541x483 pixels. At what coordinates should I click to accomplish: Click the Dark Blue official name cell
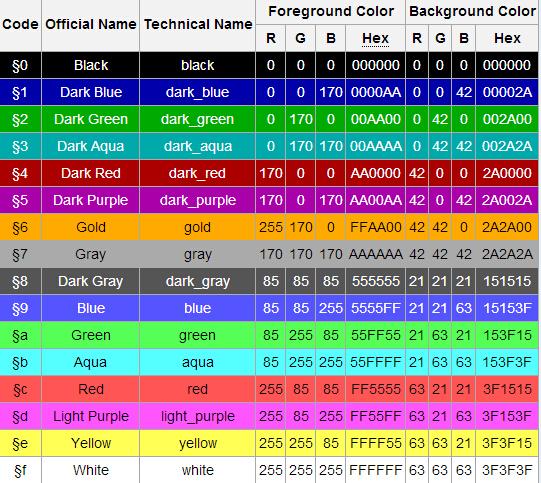(91, 92)
